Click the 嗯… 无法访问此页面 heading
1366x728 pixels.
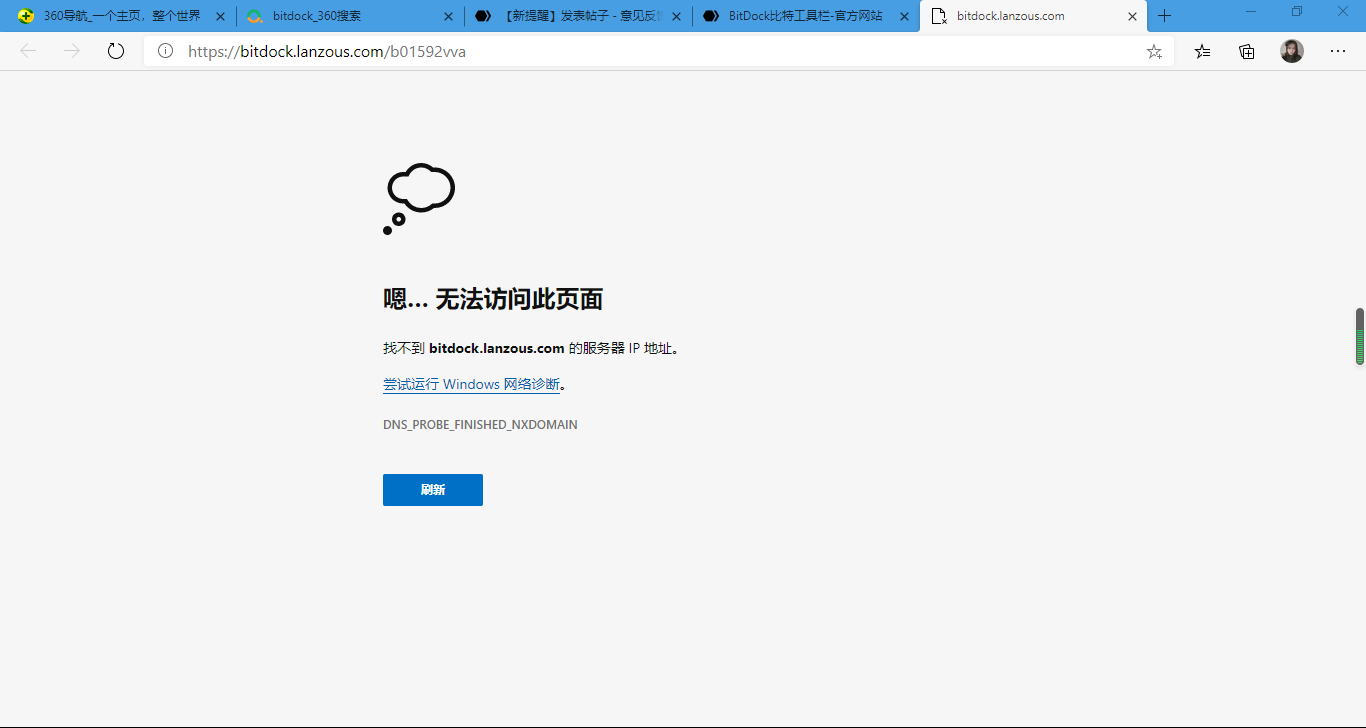click(x=493, y=298)
